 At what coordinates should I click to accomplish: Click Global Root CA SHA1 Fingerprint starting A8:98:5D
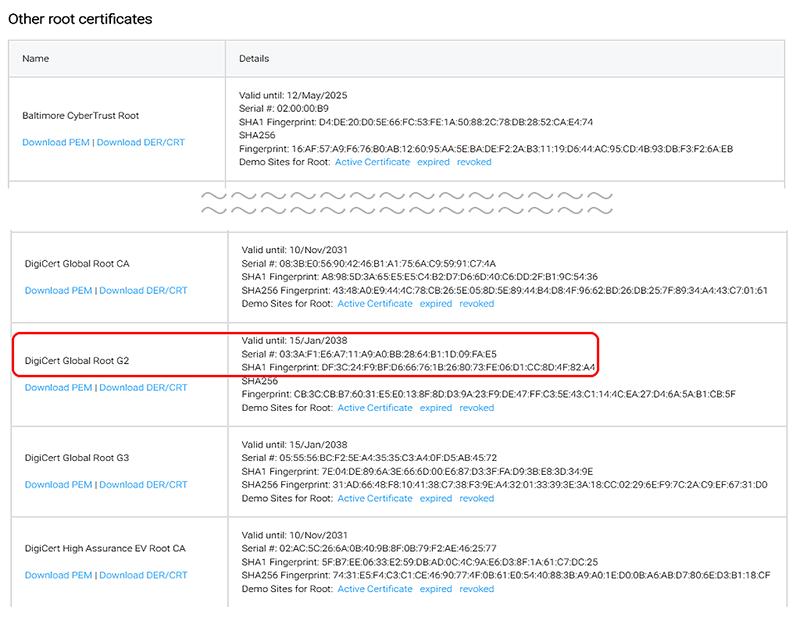[419, 277]
